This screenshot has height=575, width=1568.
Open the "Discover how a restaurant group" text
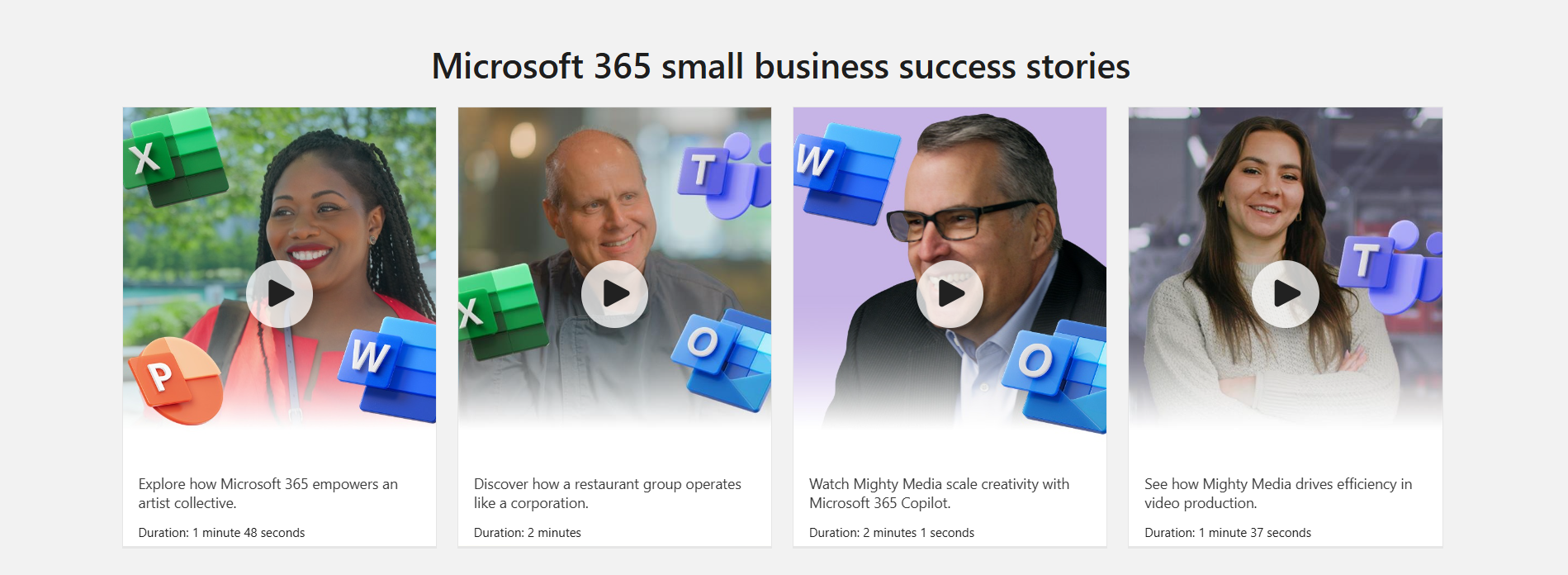click(x=608, y=493)
